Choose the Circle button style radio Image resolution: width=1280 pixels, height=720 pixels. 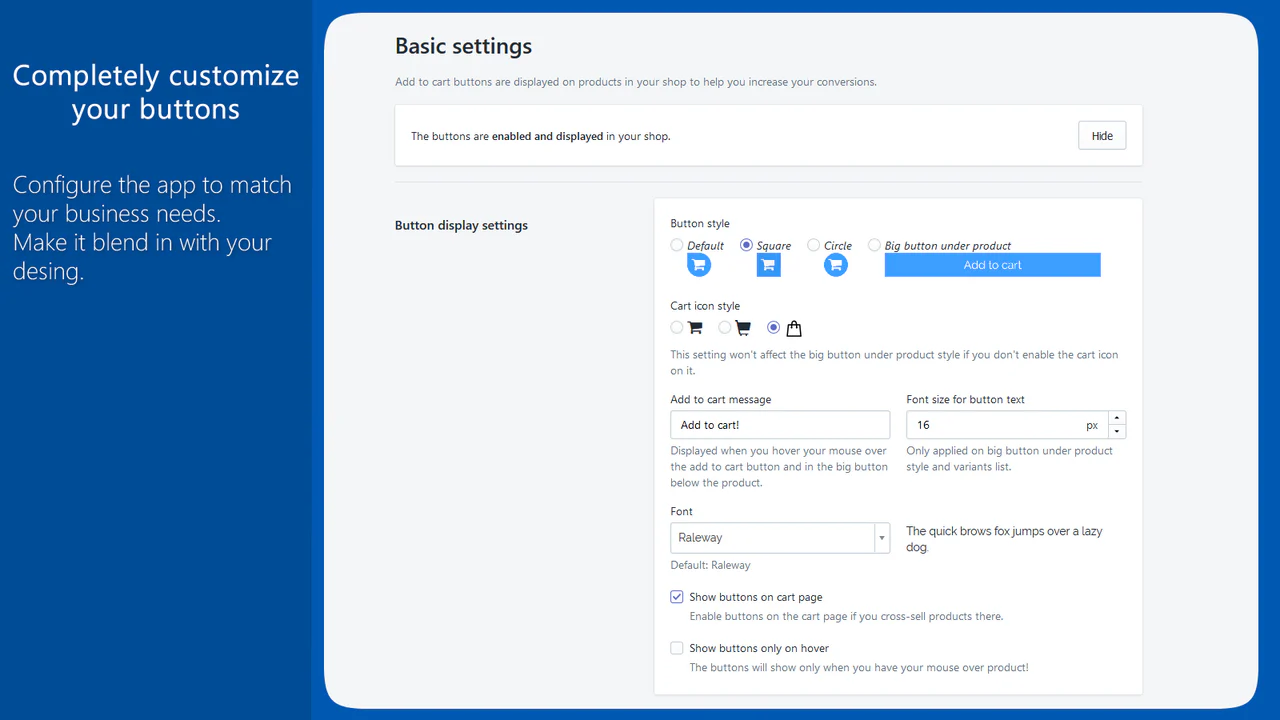[814, 245]
